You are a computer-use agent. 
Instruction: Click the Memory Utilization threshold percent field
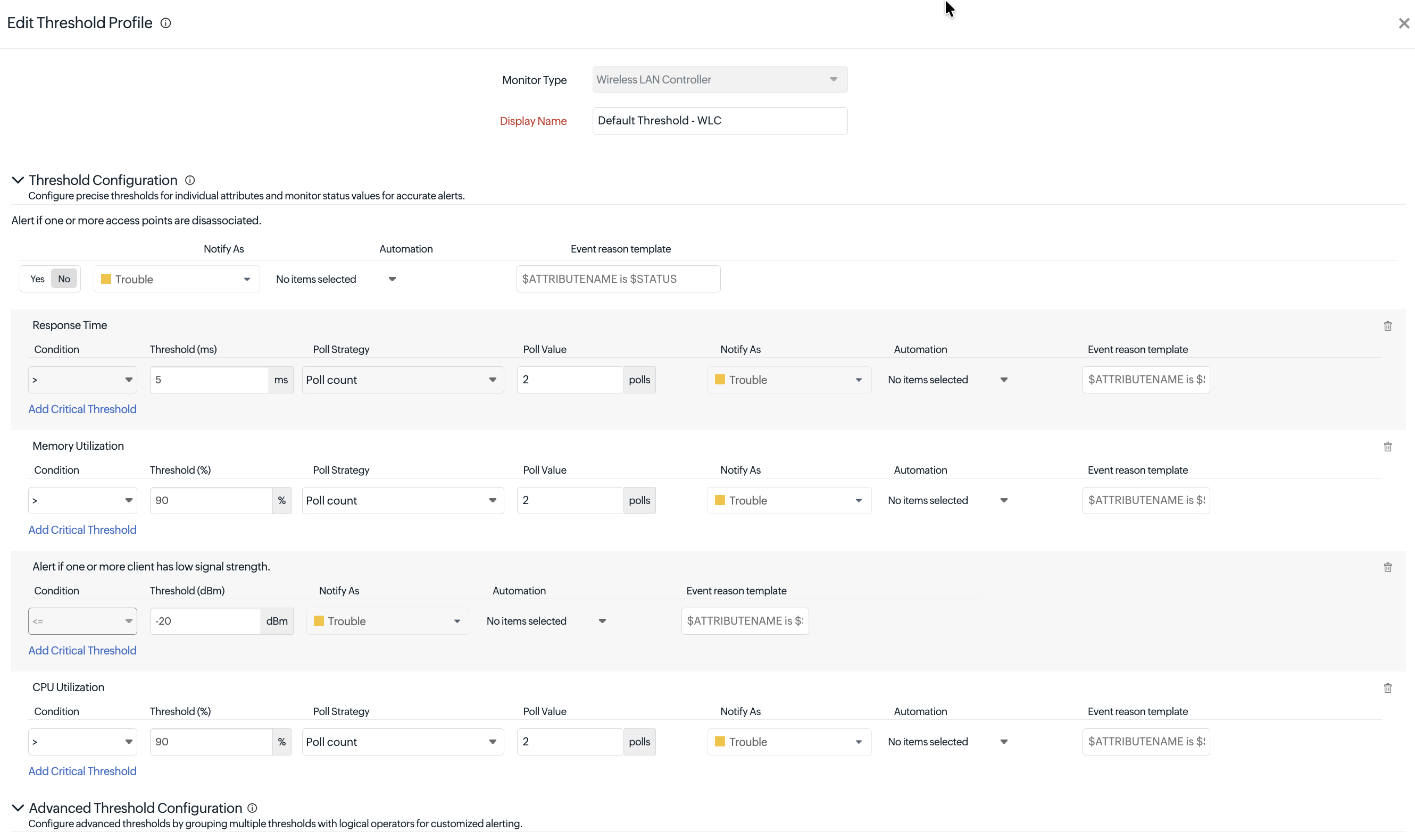[x=211, y=500]
